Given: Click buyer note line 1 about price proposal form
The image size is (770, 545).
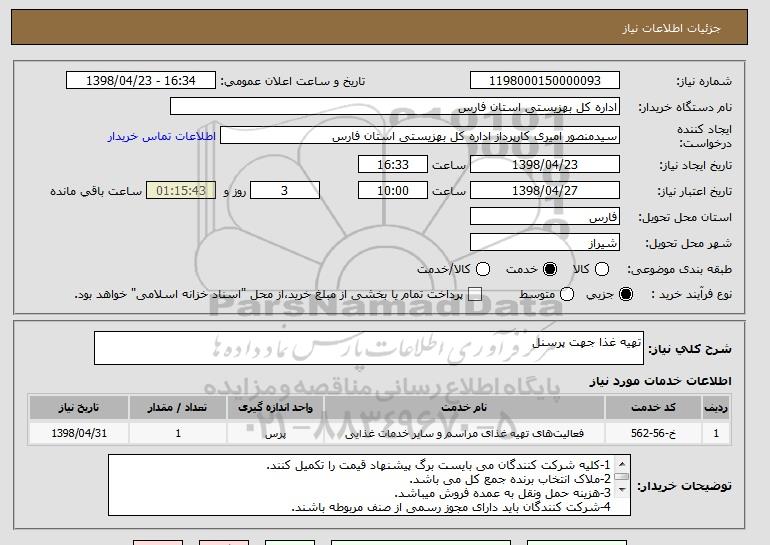Looking at the screenshot, I should 439,465.
